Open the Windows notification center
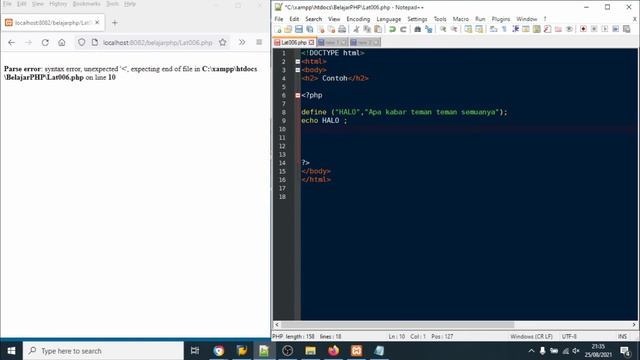 click(x=625, y=351)
